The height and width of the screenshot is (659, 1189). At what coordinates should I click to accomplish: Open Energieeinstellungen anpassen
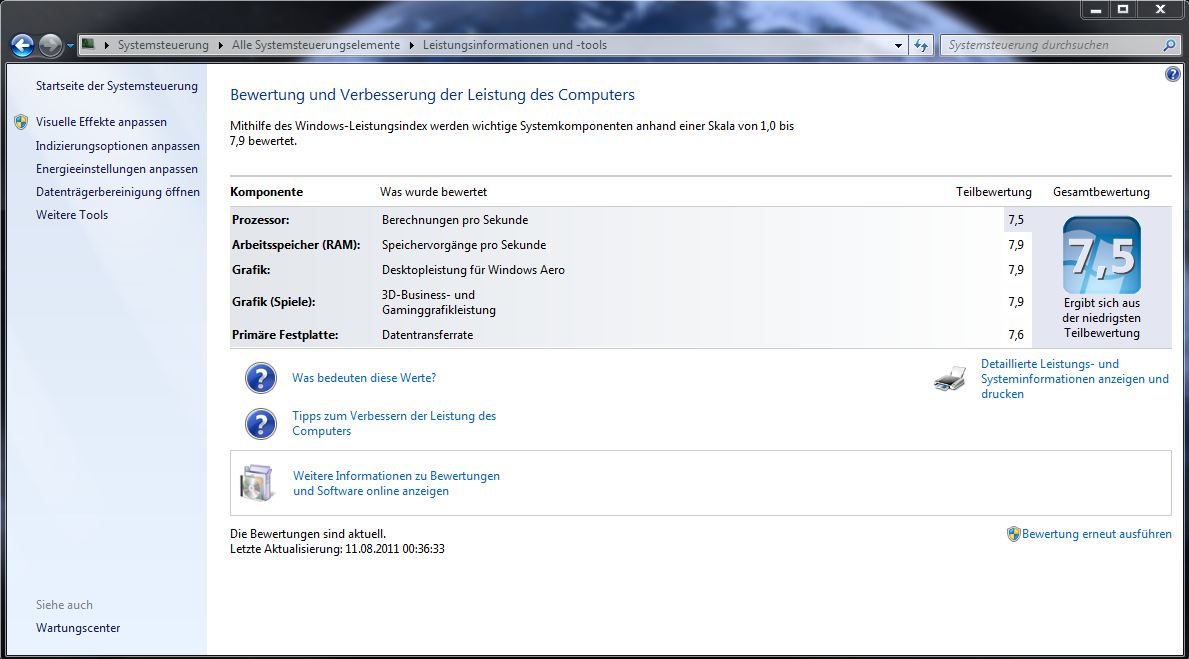point(117,169)
